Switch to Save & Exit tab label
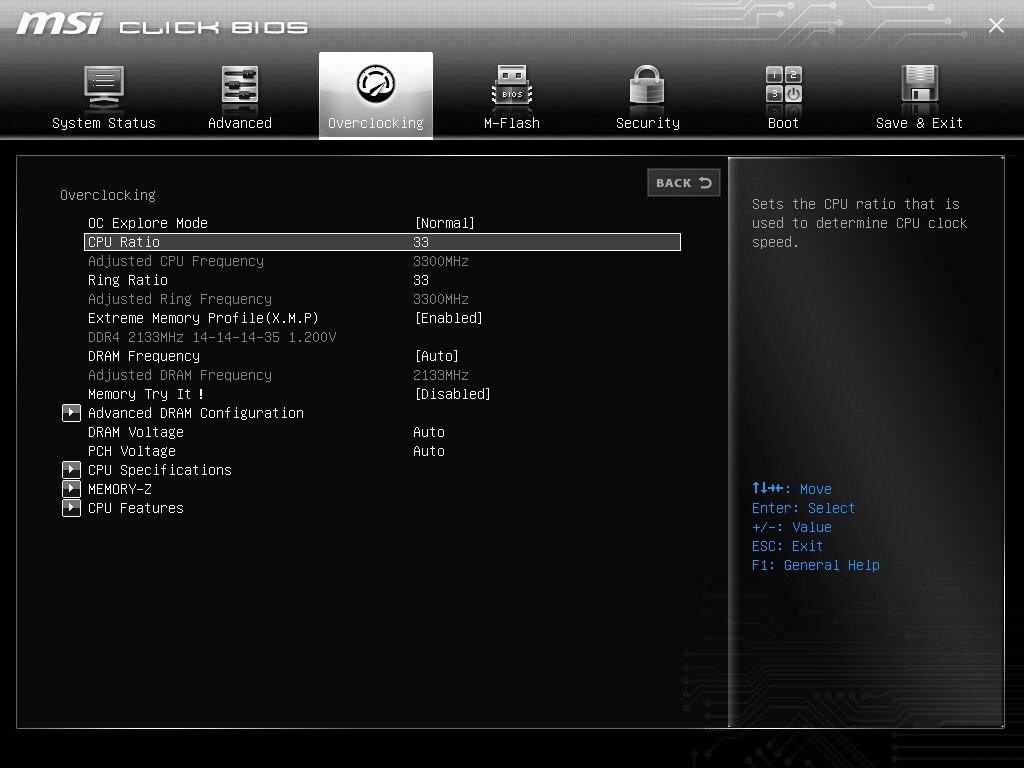This screenshot has height=768, width=1024. (920, 123)
